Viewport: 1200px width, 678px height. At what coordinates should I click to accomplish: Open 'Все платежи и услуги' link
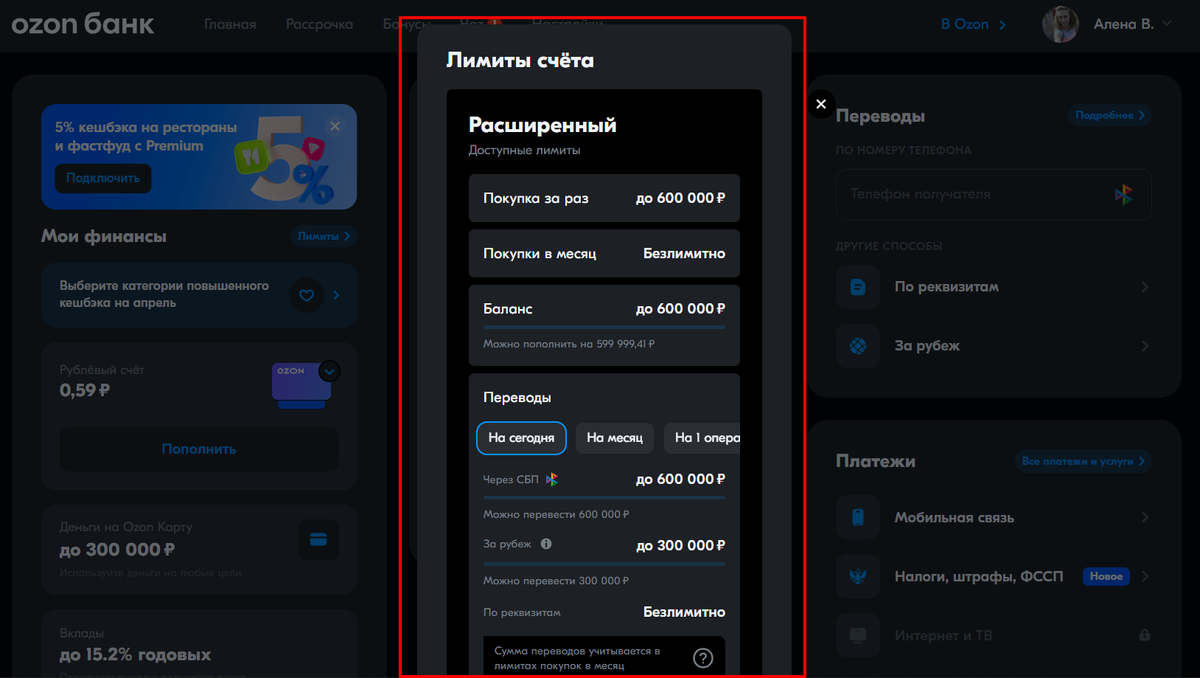pyautogui.click(x=1084, y=461)
